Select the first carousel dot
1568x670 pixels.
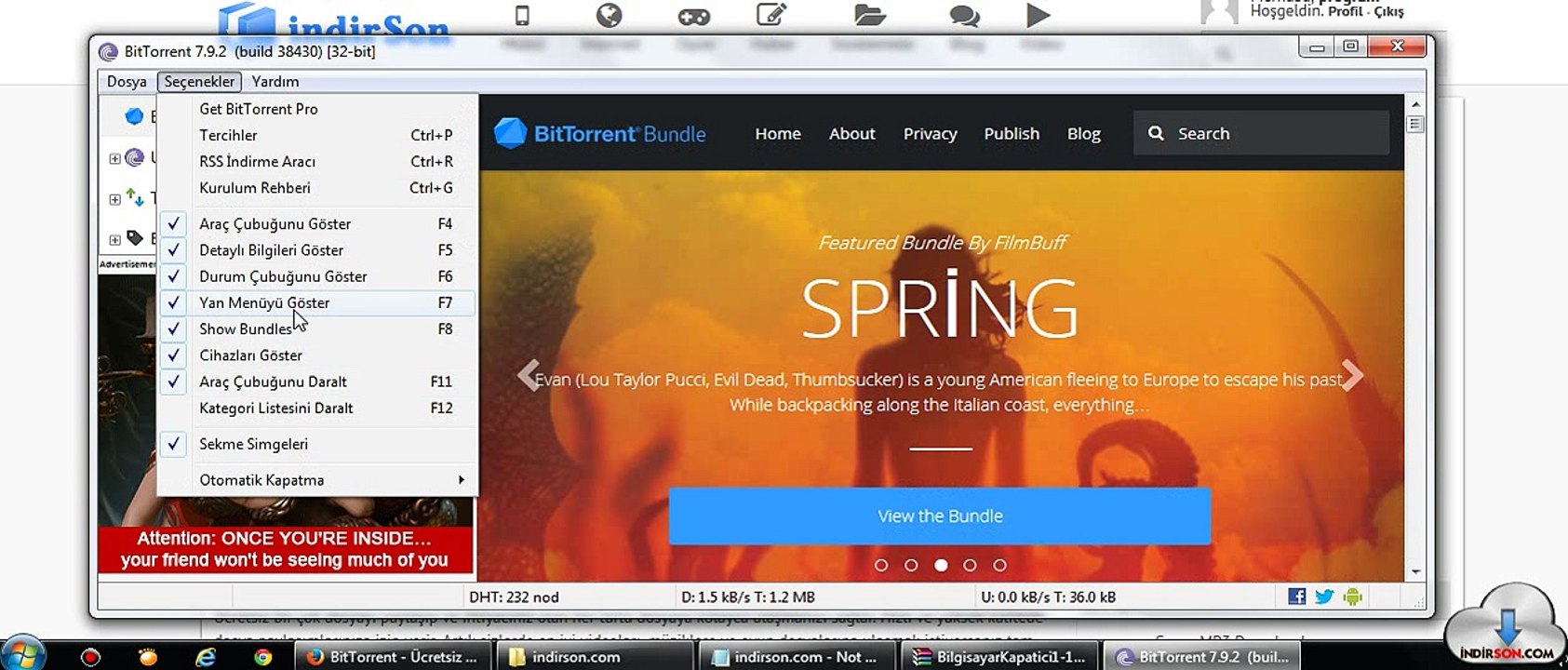(x=881, y=565)
